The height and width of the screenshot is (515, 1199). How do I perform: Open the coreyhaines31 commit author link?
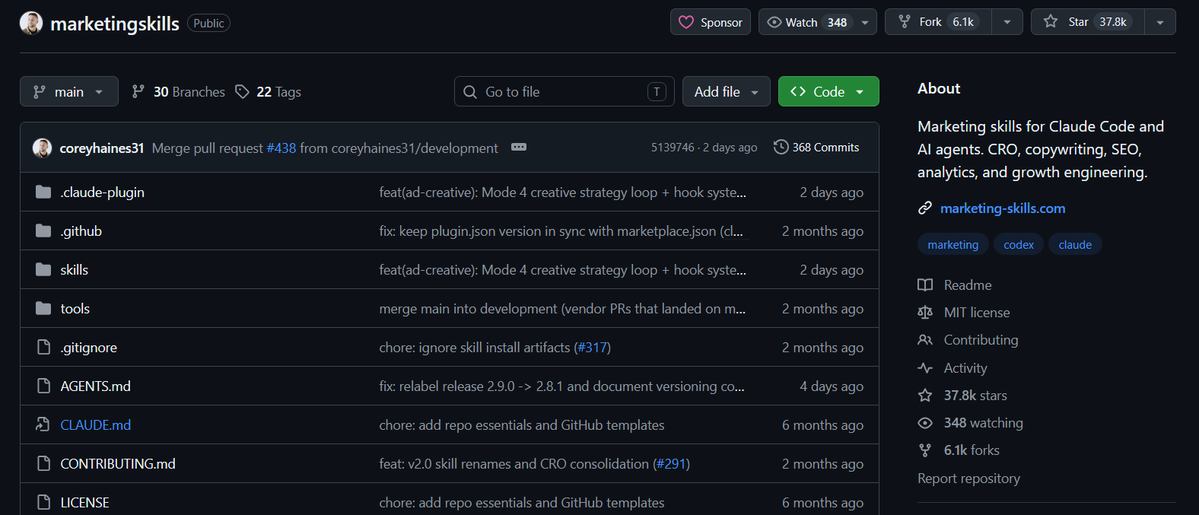coord(102,148)
